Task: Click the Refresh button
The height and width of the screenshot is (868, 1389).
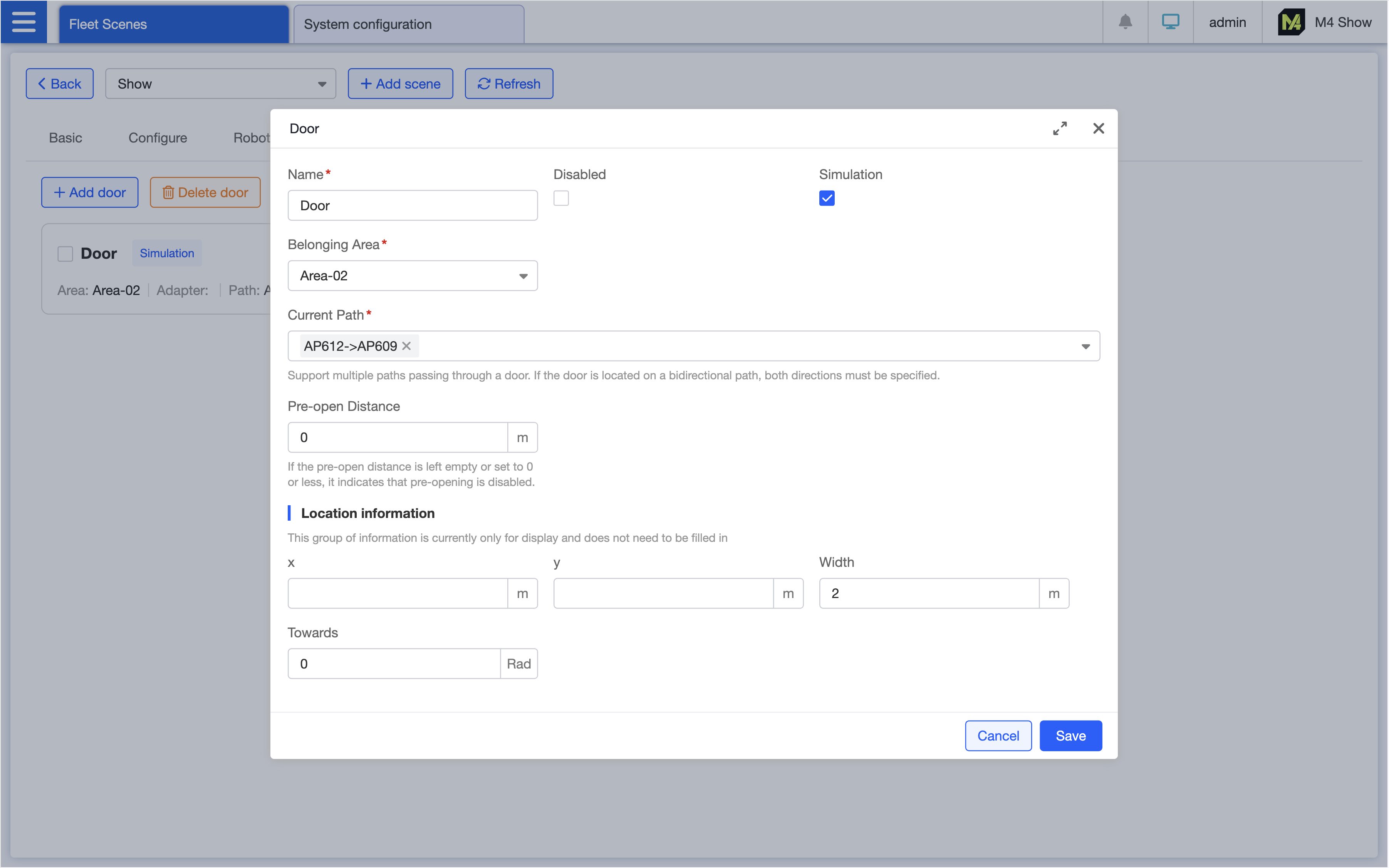Action: point(509,84)
